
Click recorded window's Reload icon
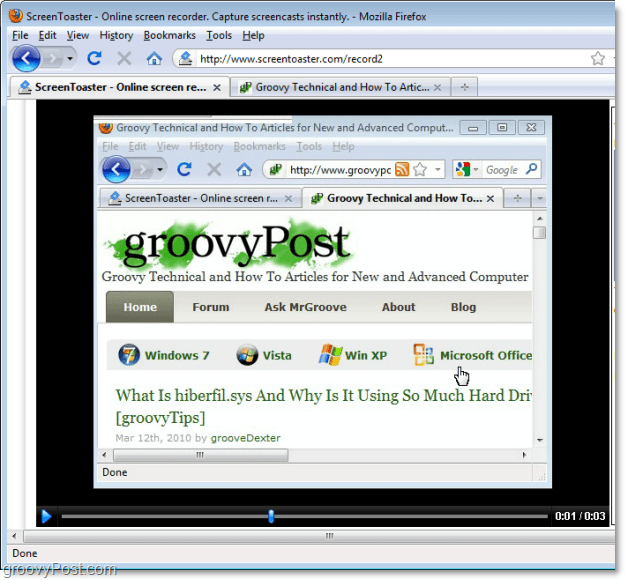[184, 169]
